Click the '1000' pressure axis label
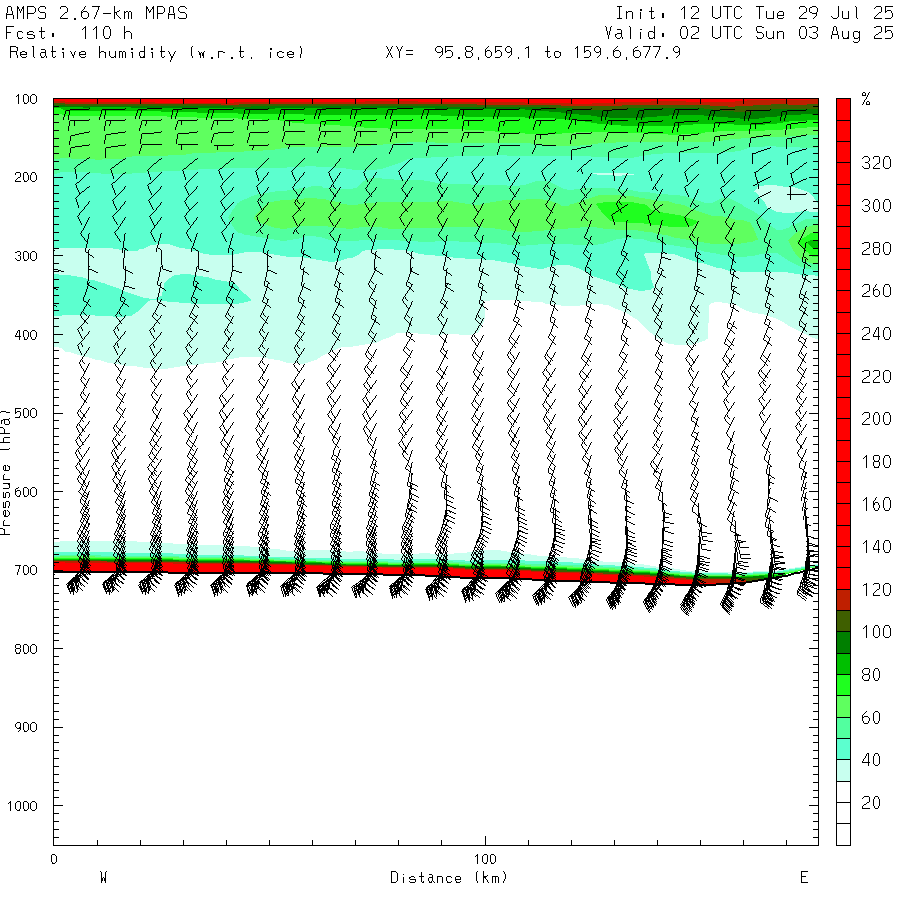Viewport: 900px width, 900px height. pyautogui.click(x=22, y=806)
